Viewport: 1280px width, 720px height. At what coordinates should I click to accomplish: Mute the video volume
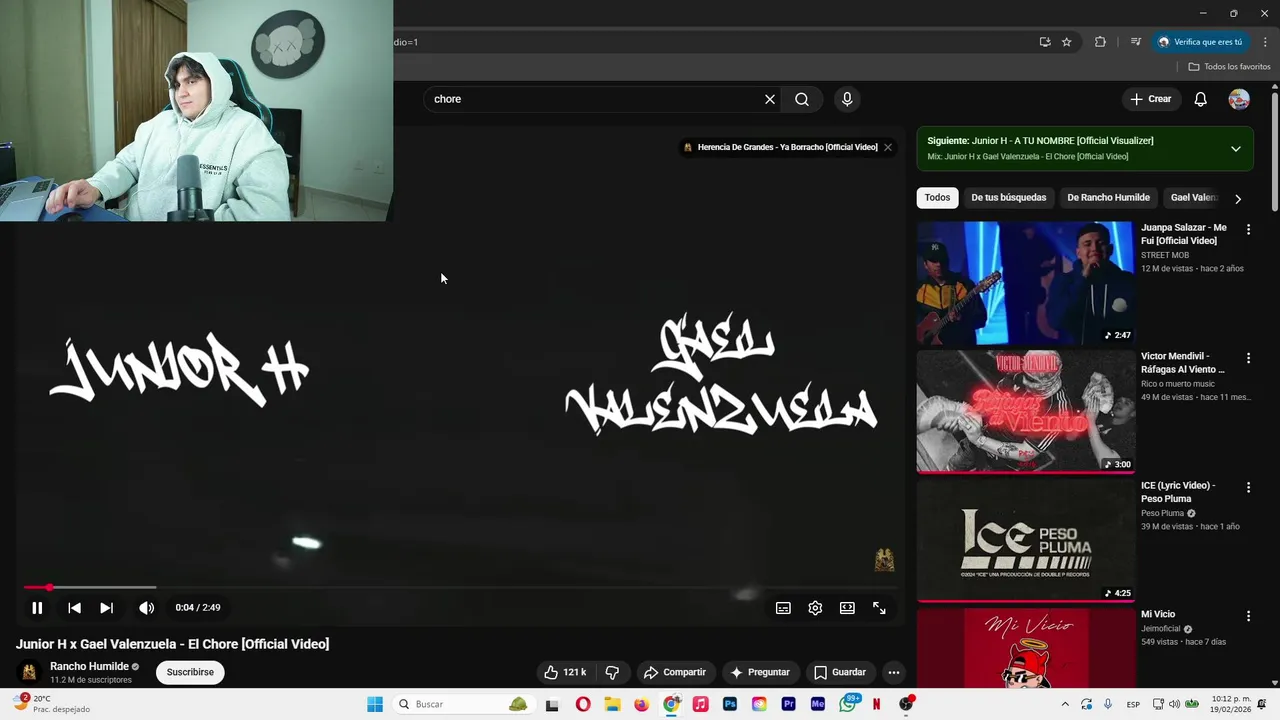click(146, 608)
